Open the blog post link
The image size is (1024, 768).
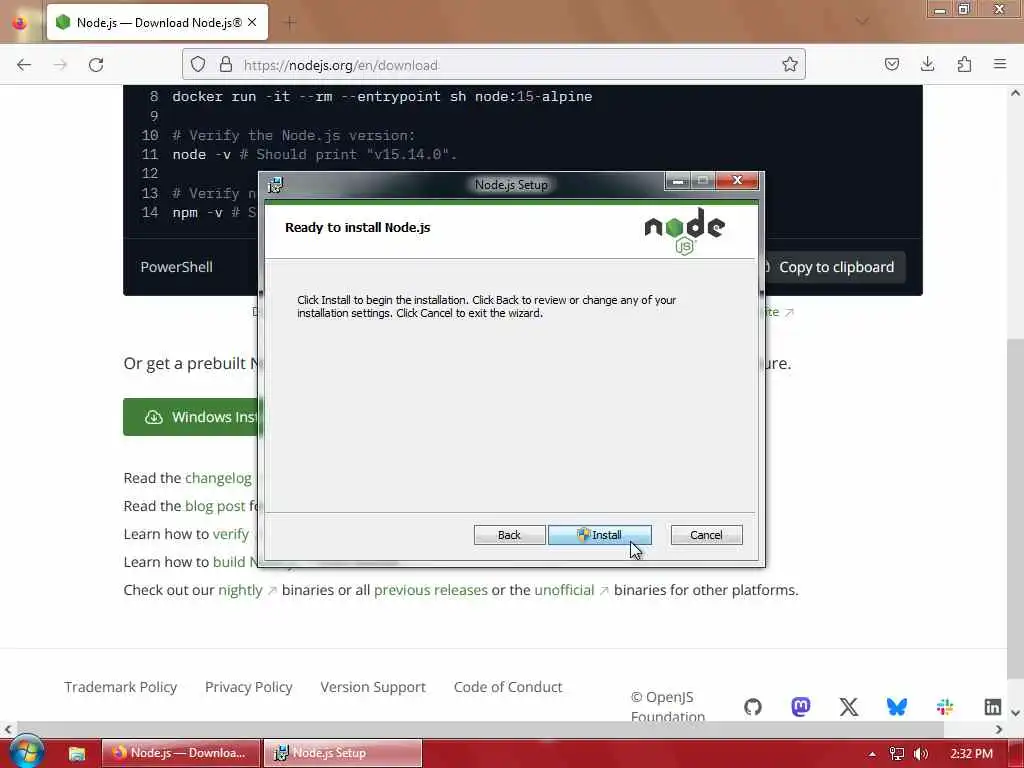tap(215, 506)
